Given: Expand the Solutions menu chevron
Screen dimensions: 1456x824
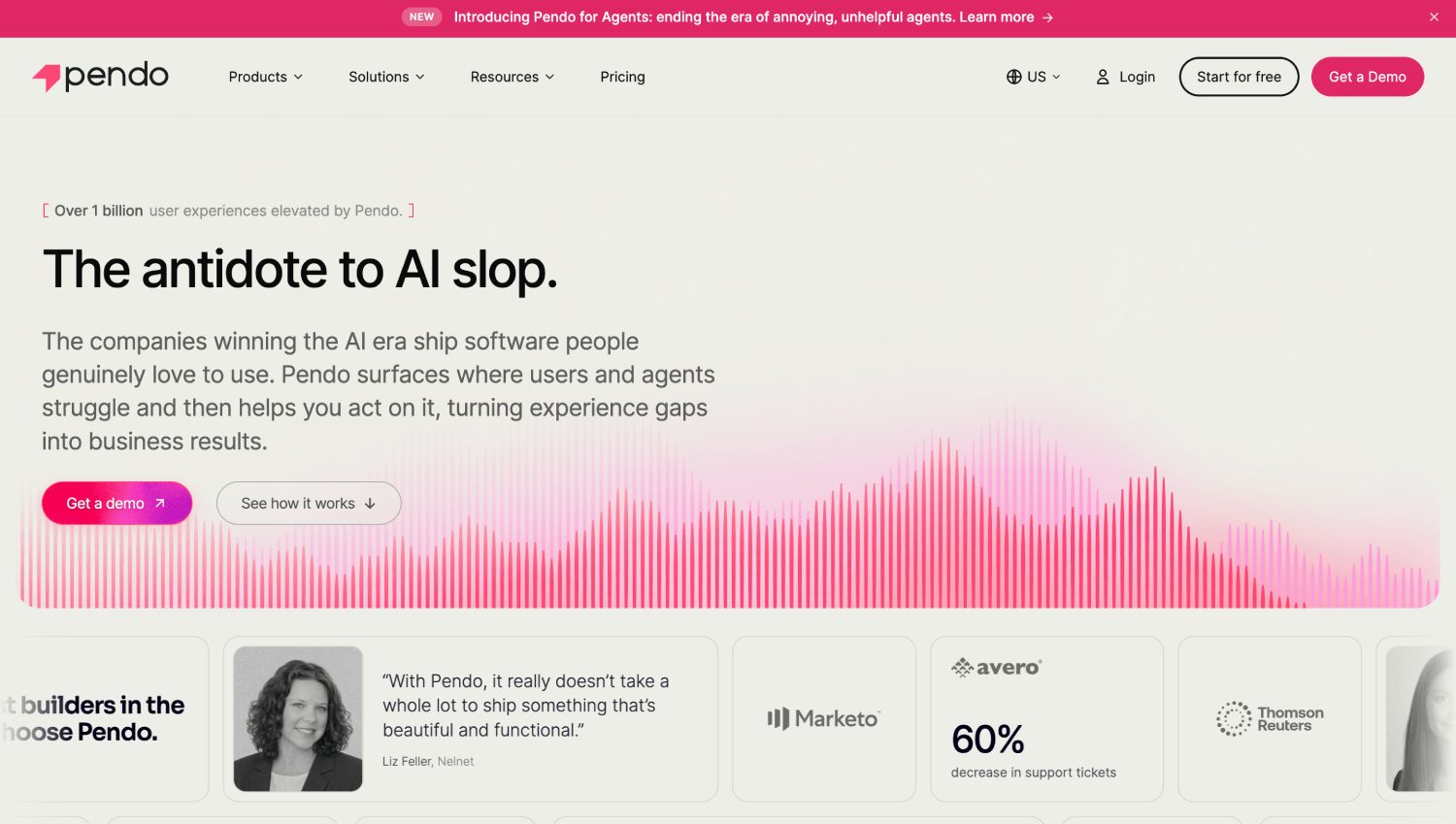Looking at the screenshot, I should (420, 77).
